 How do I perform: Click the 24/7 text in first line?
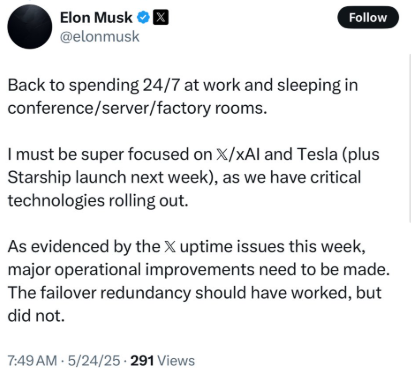pos(161,85)
